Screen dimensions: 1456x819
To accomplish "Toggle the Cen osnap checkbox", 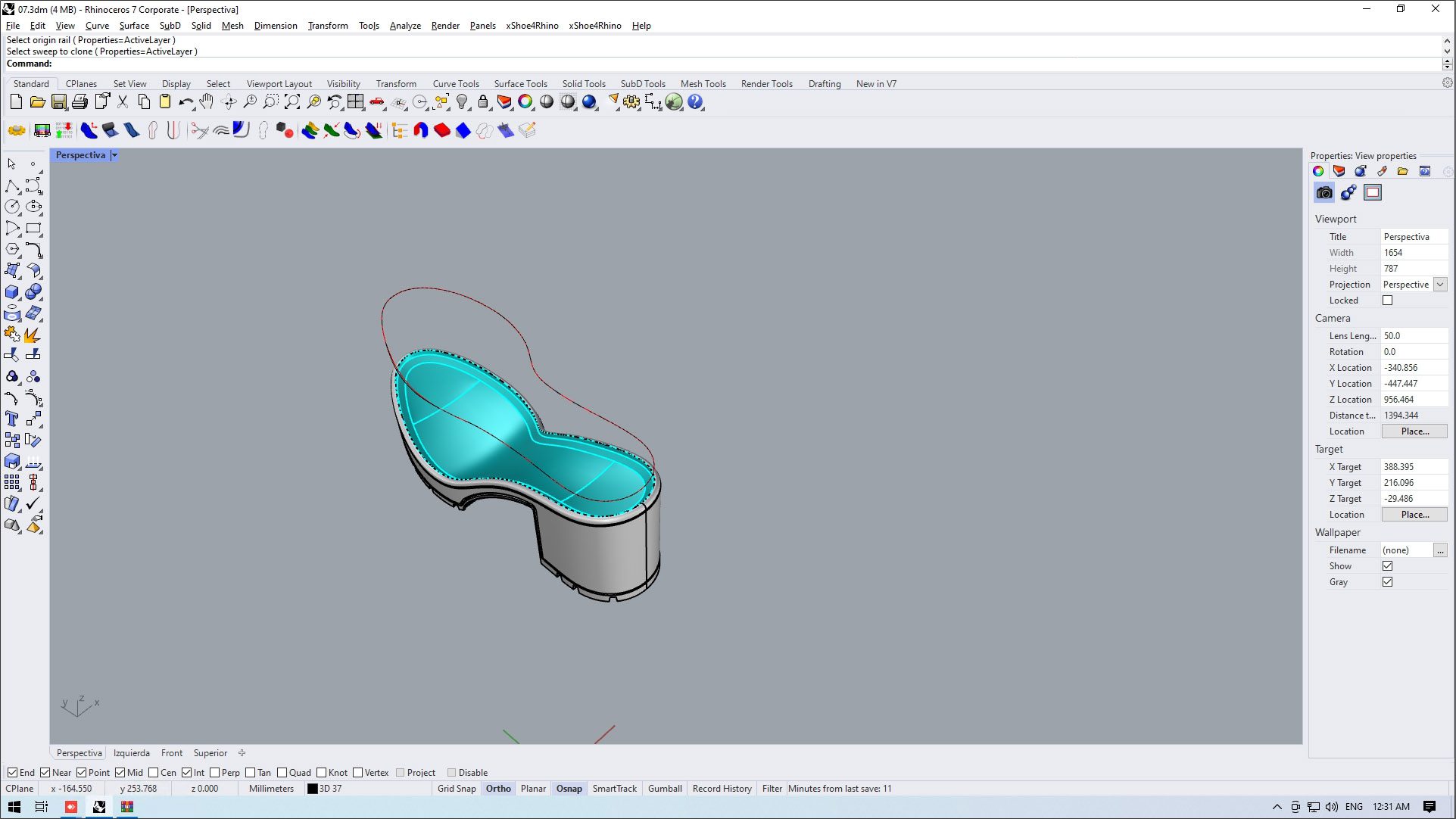I will tap(154, 772).
